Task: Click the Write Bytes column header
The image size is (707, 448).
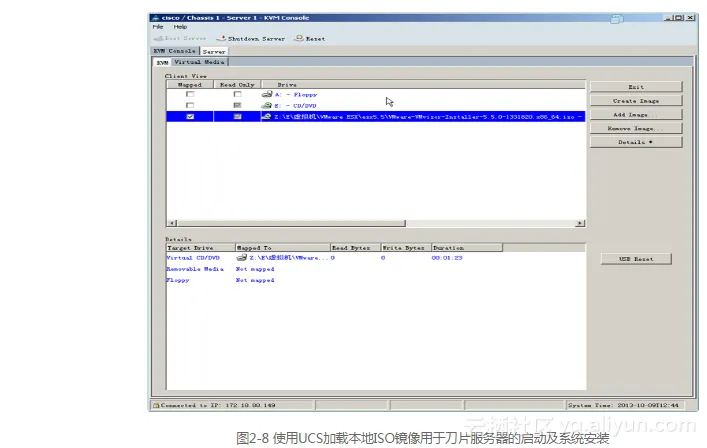Action: pyautogui.click(x=406, y=247)
